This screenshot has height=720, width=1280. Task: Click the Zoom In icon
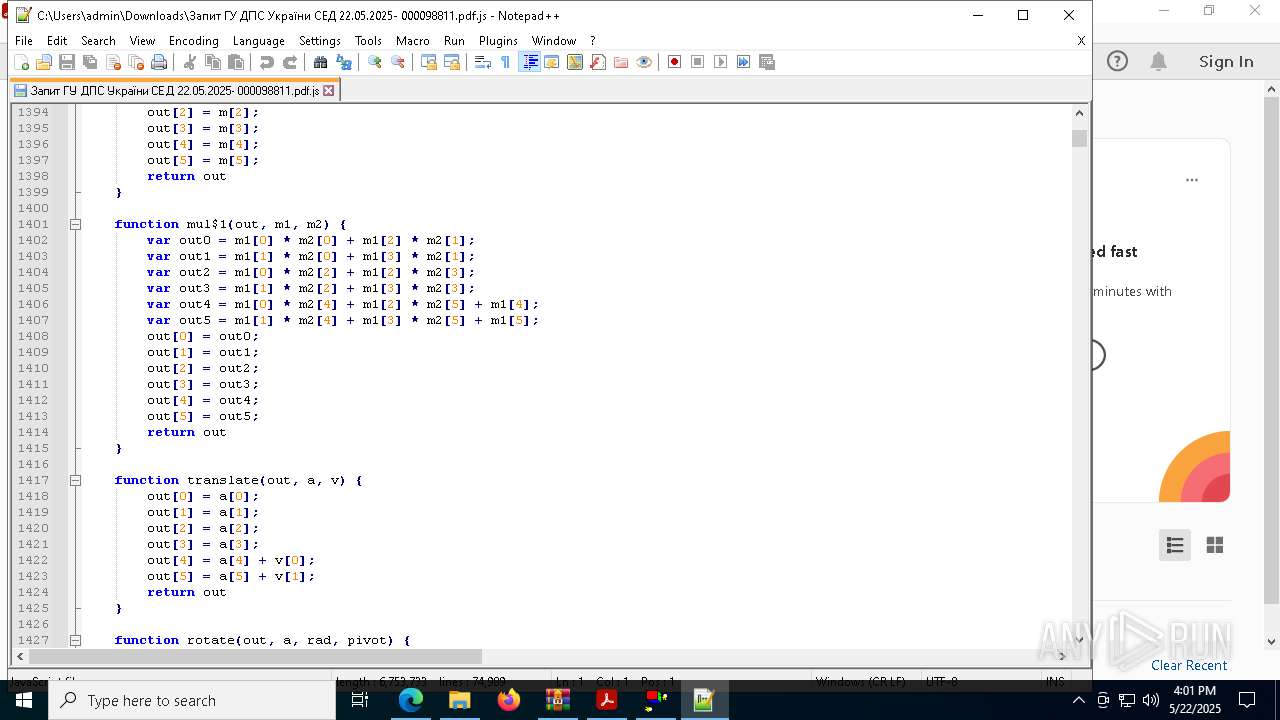click(375, 62)
